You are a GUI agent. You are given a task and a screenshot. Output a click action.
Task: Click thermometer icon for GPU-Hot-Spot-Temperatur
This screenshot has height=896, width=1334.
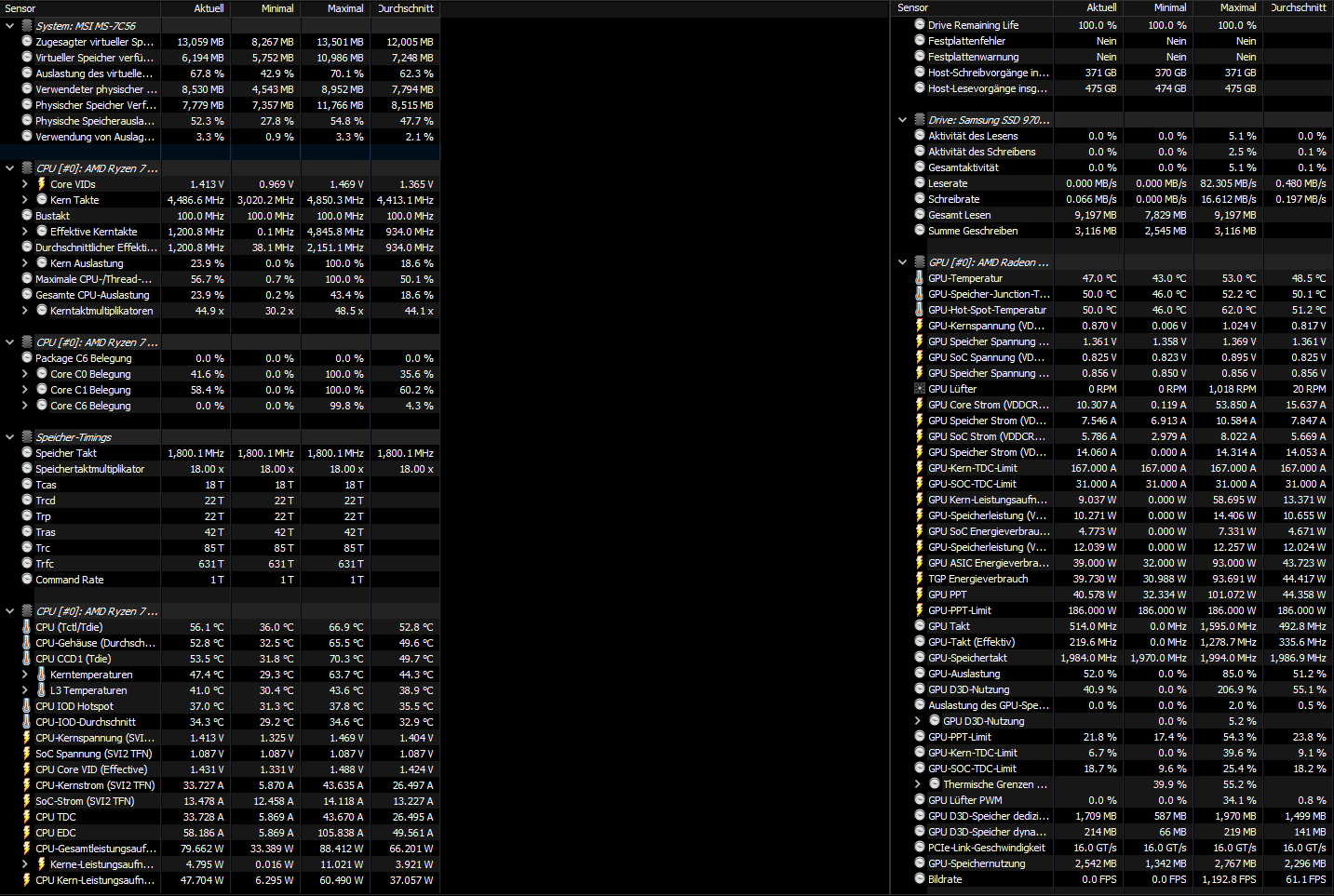coord(920,310)
